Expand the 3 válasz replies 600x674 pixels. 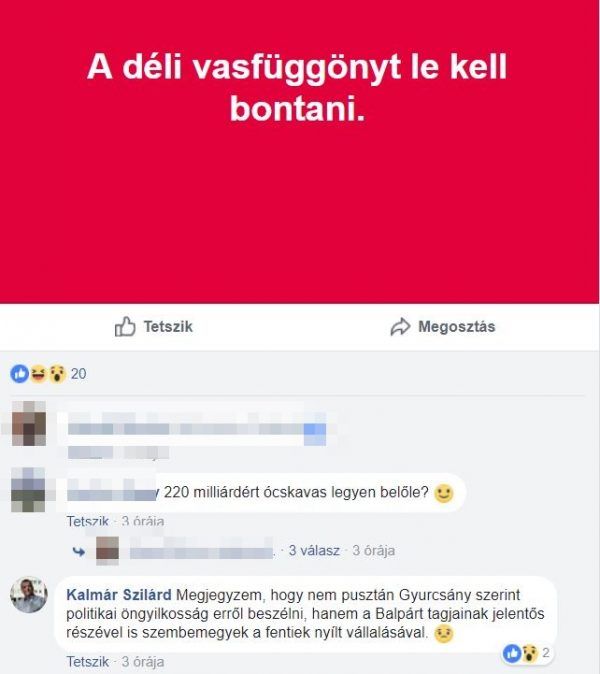(x=314, y=551)
